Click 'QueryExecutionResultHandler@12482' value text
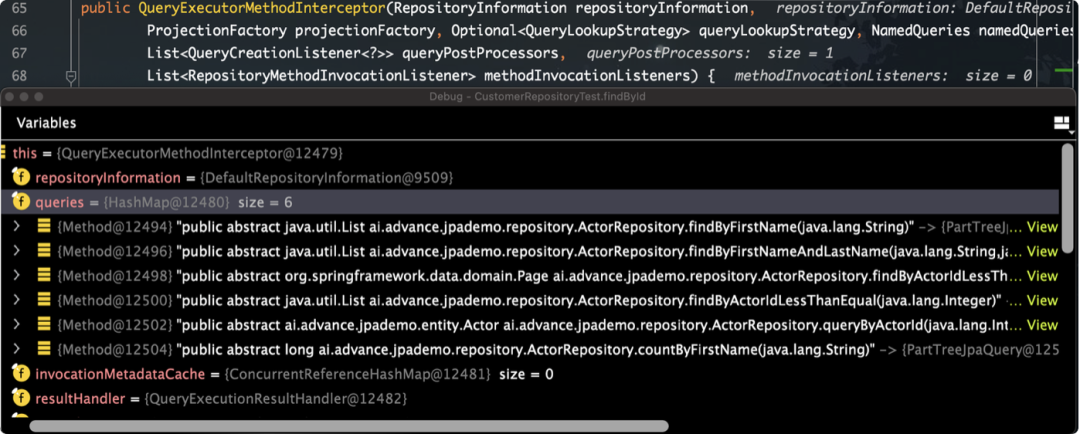Screen dimensions: 1080x434 point(275,399)
